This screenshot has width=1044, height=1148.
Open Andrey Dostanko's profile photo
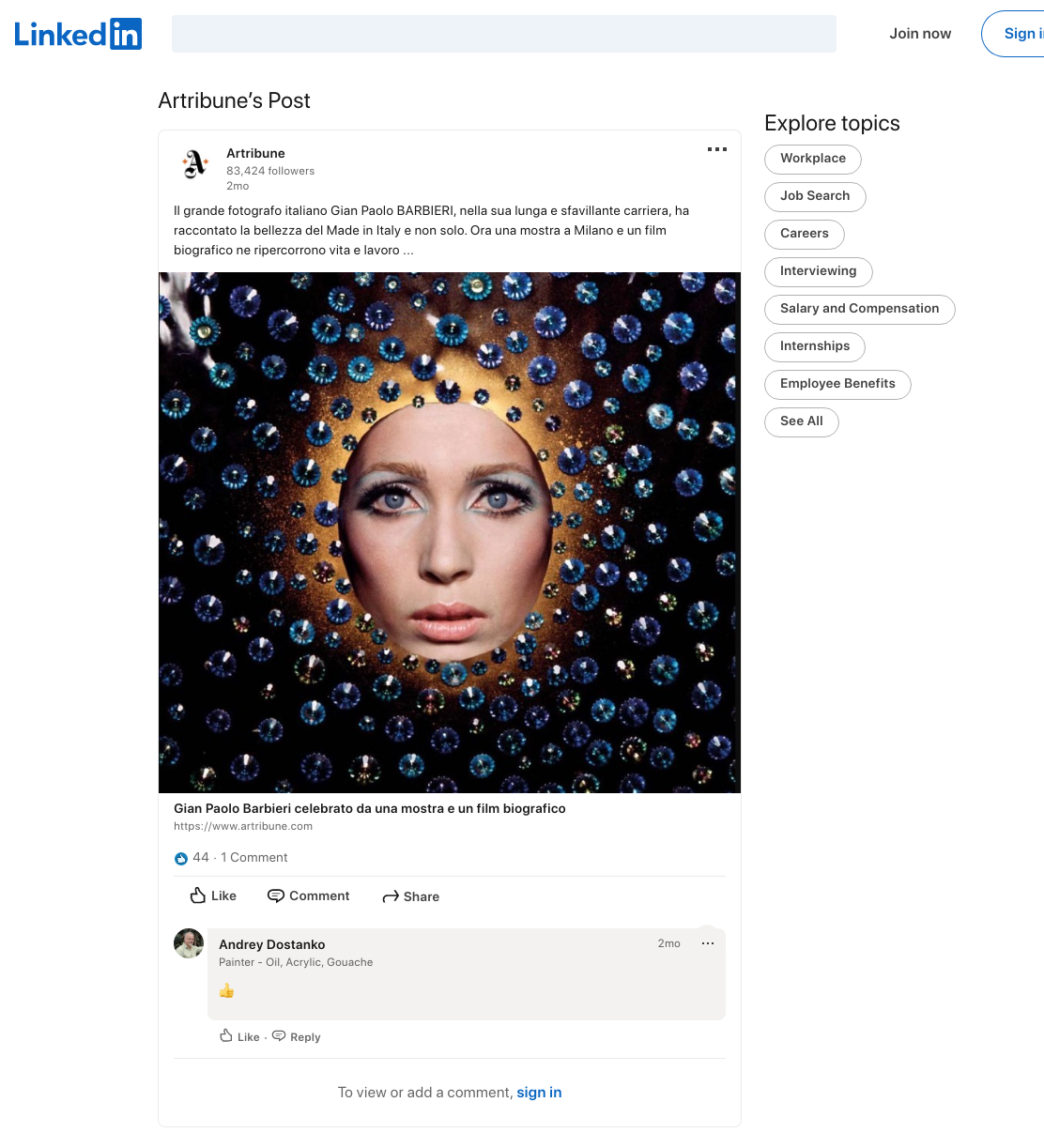[x=189, y=943]
